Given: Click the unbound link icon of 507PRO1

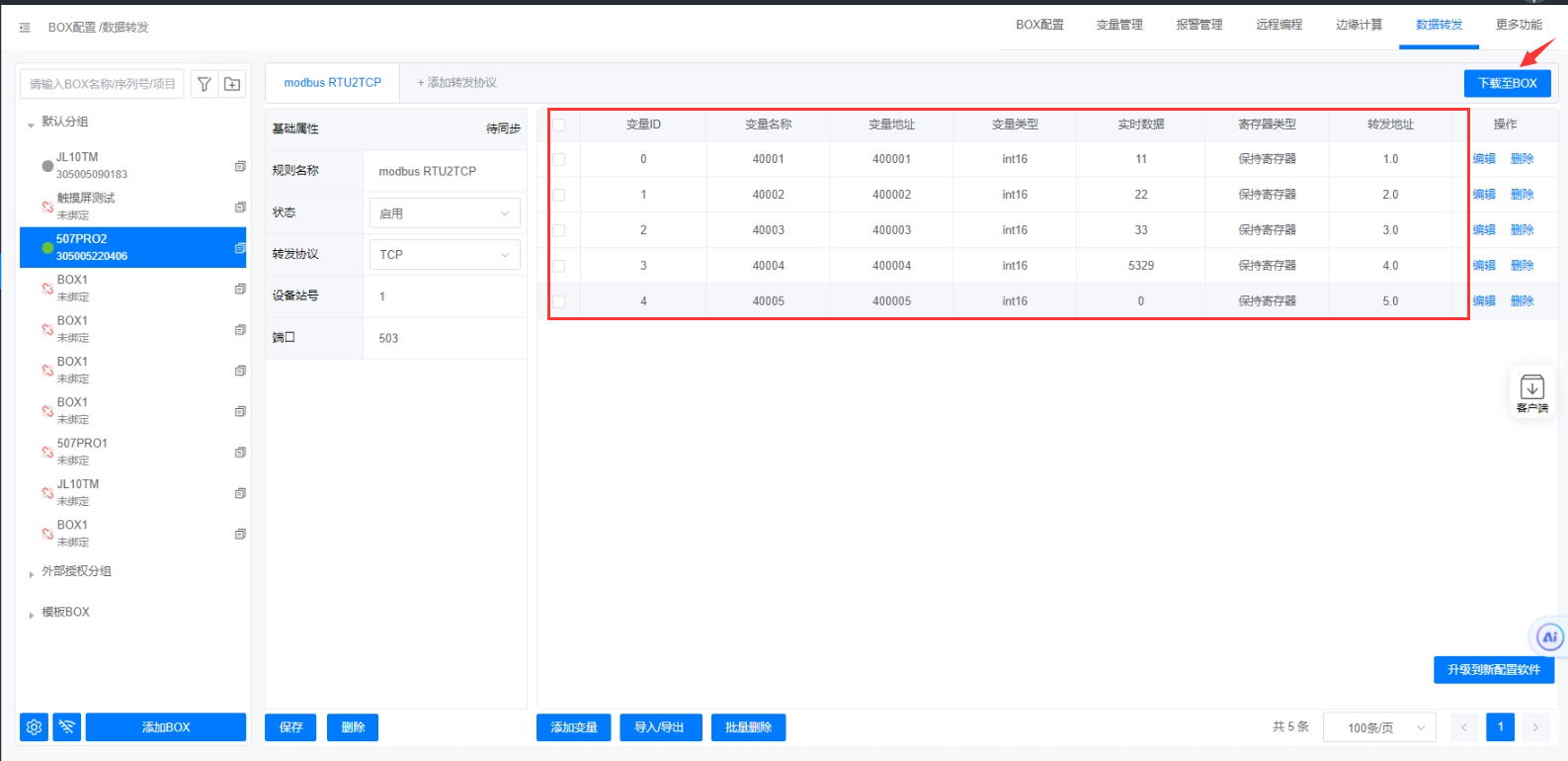Looking at the screenshot, I should (x=47, y=452).
